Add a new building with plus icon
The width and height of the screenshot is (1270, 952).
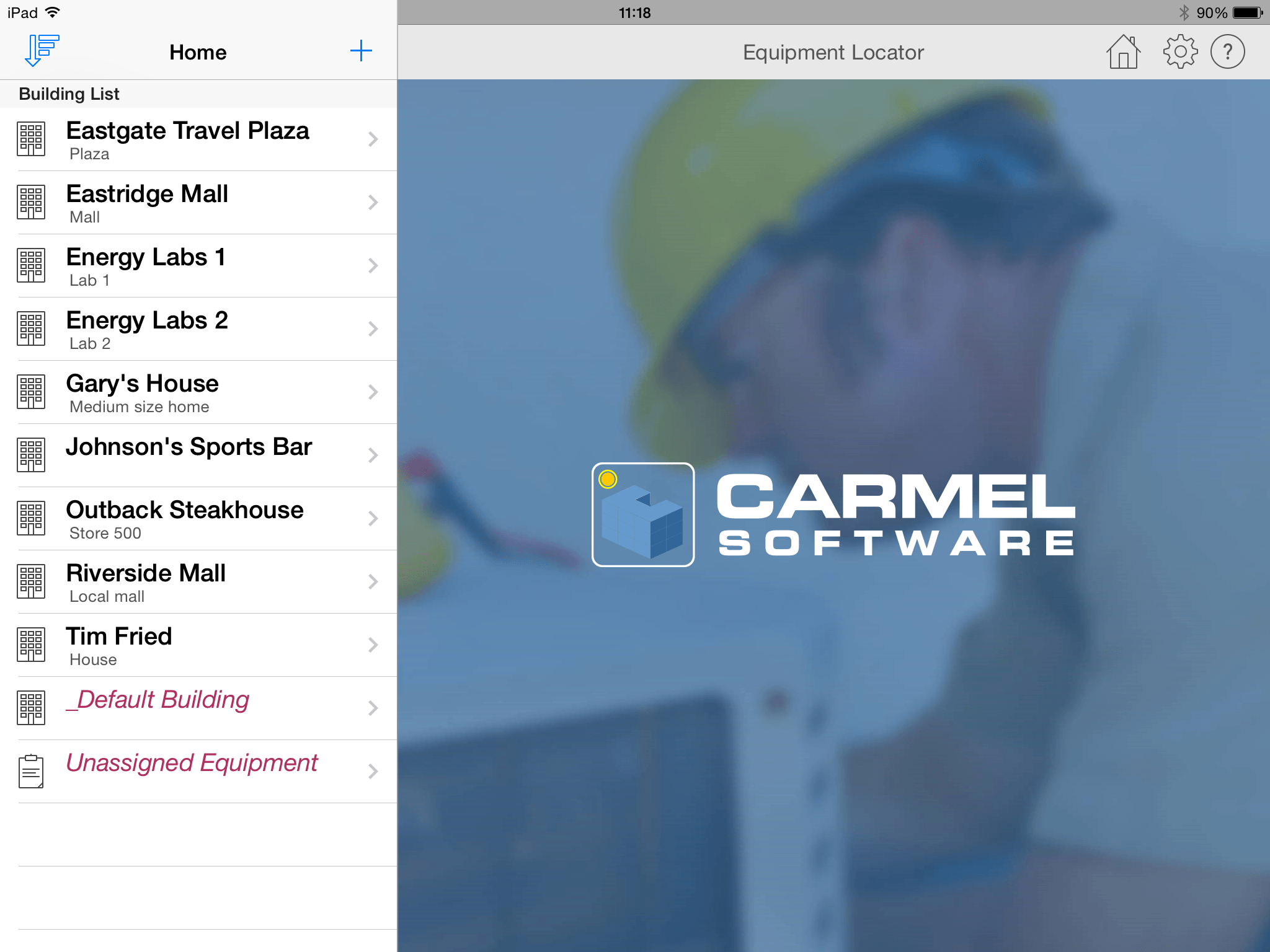tap(361, 51)
